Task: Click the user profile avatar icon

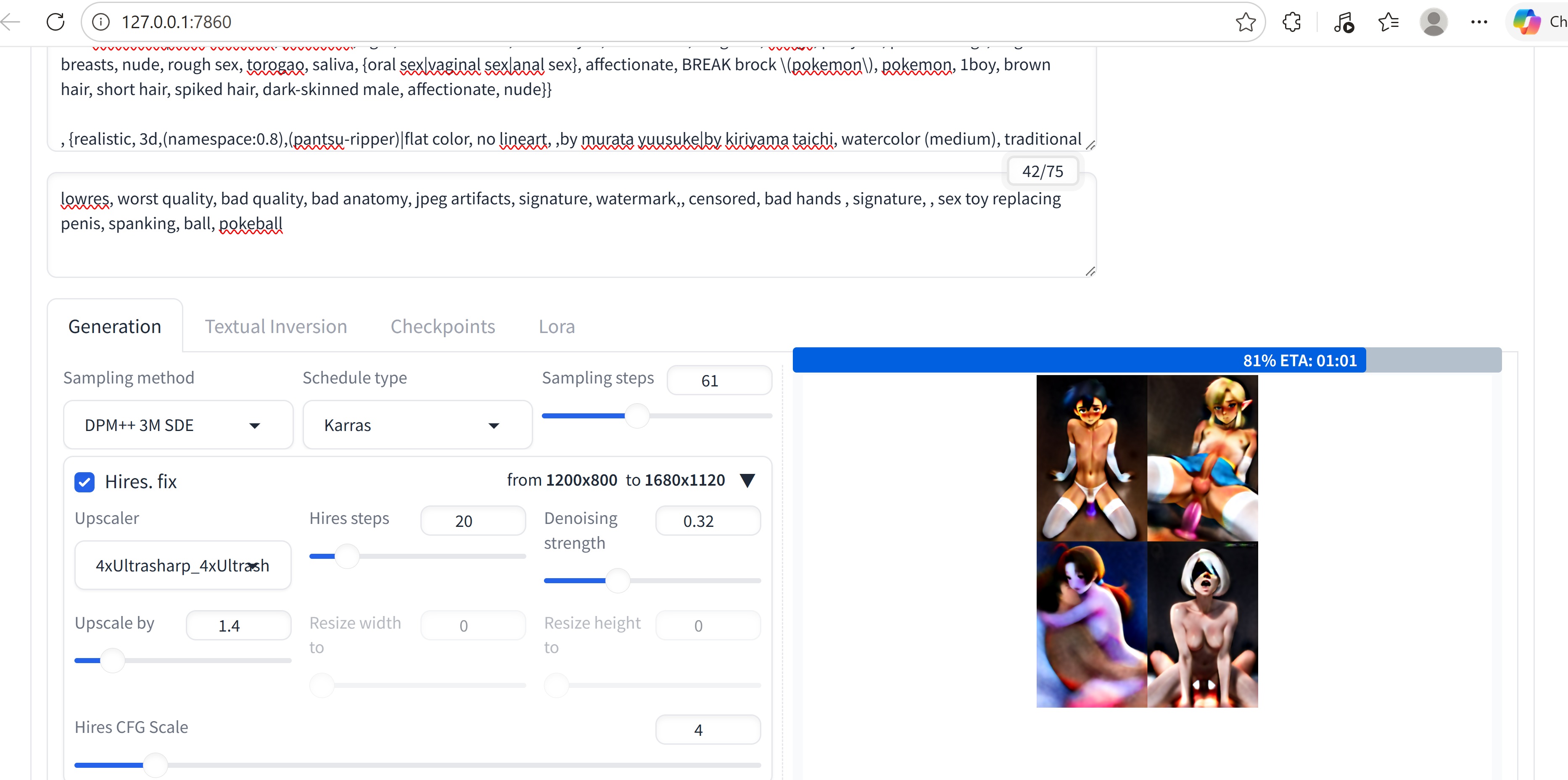Action: click(1433, 22)
